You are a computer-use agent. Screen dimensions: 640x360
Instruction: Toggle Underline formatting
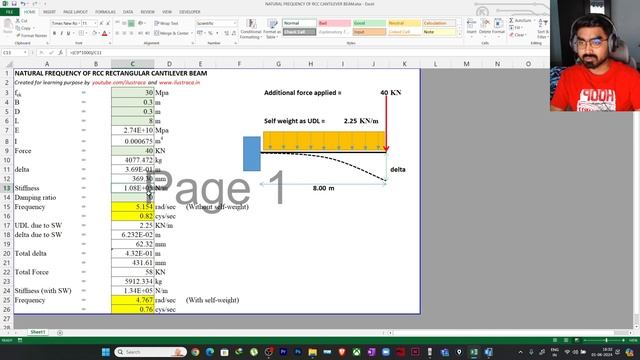[69, 33]
